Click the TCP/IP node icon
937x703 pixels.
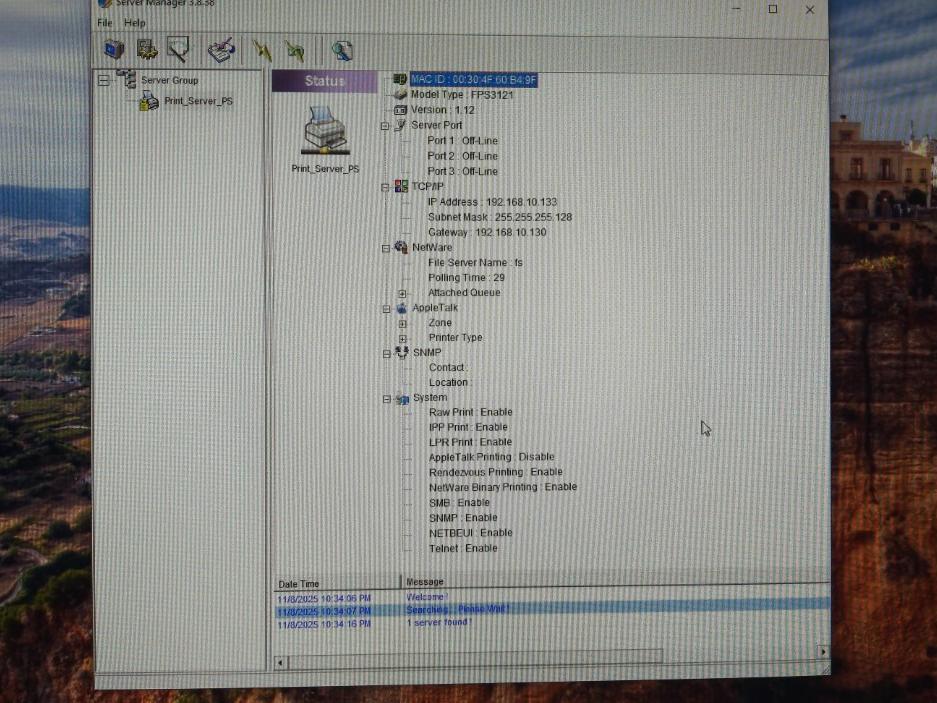click(x=401, y=187)
